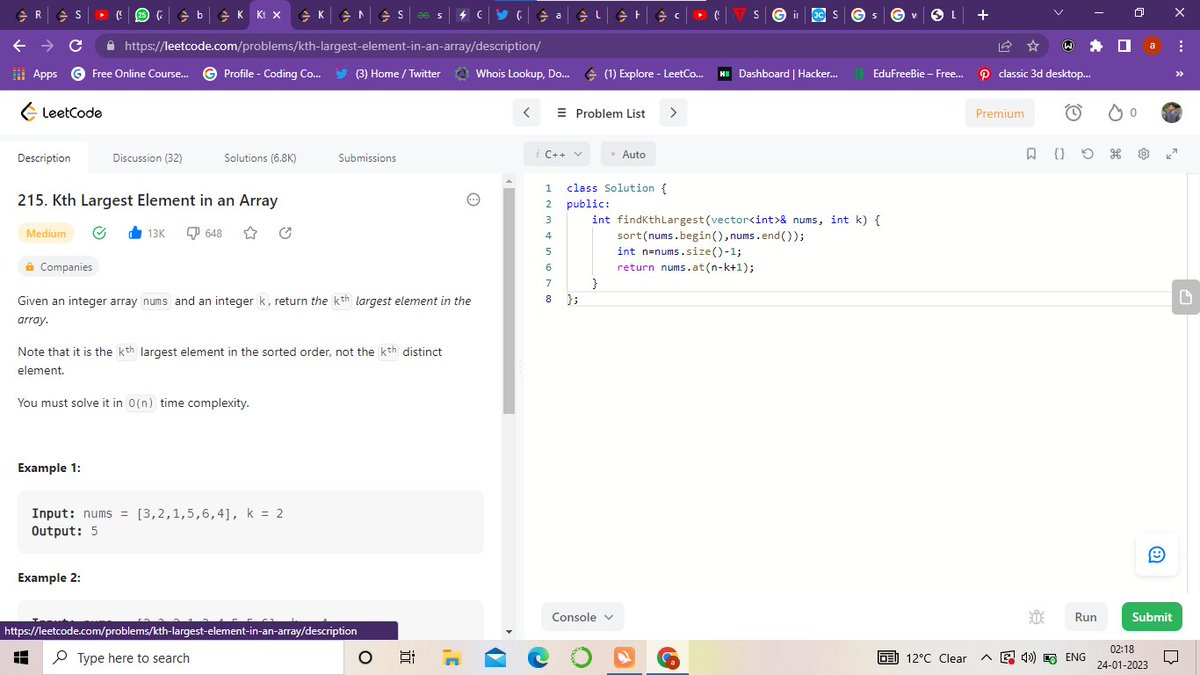
Task: Star this problem as favorite
Action: (252, 233)
